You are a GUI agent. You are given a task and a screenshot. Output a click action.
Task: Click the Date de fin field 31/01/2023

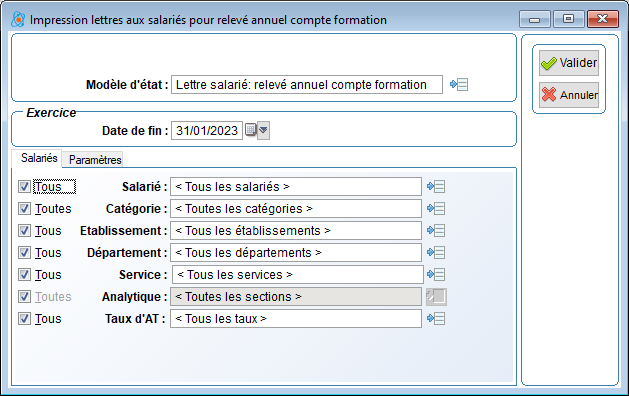[207, 130]
